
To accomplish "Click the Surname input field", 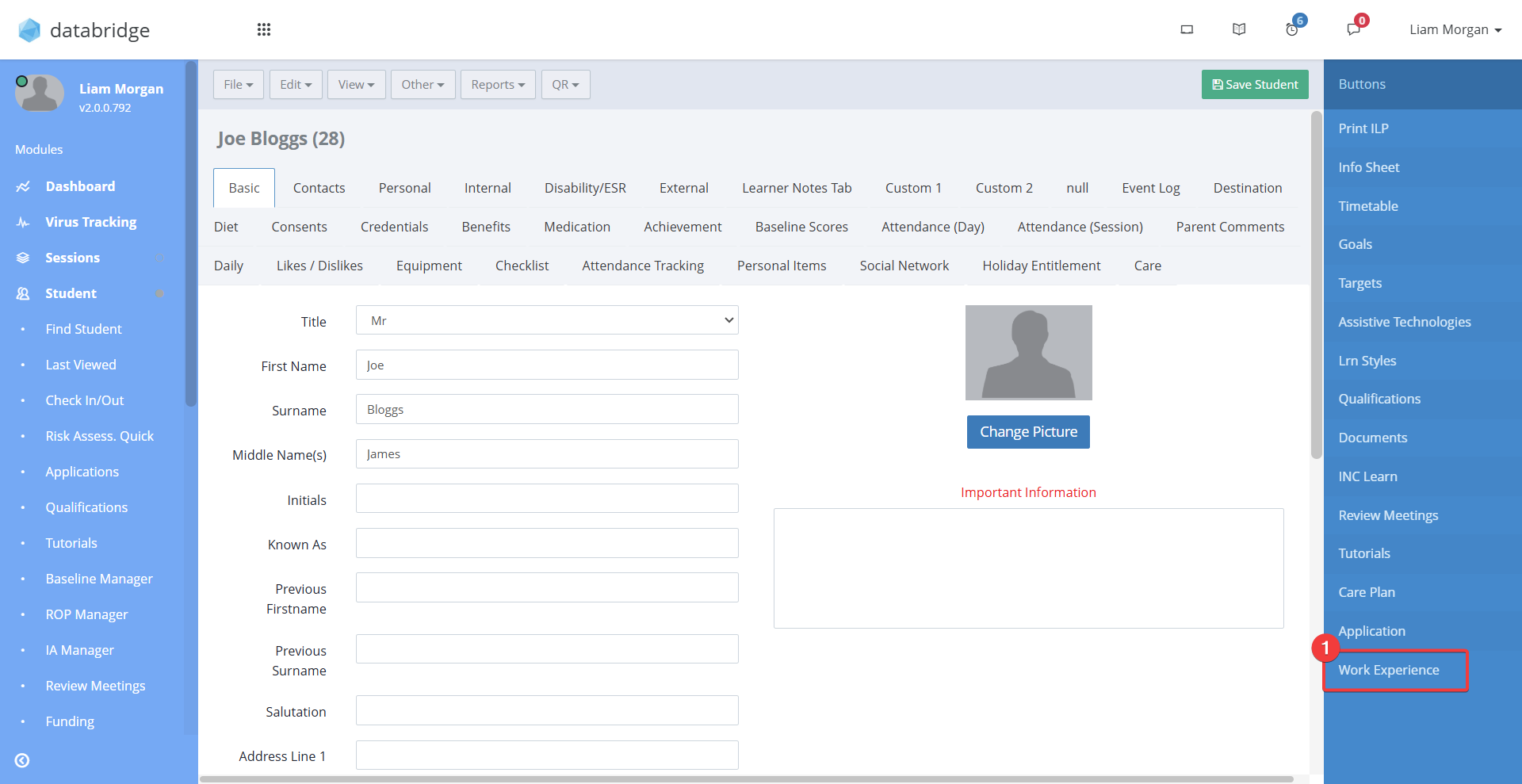I will point(547,409).
